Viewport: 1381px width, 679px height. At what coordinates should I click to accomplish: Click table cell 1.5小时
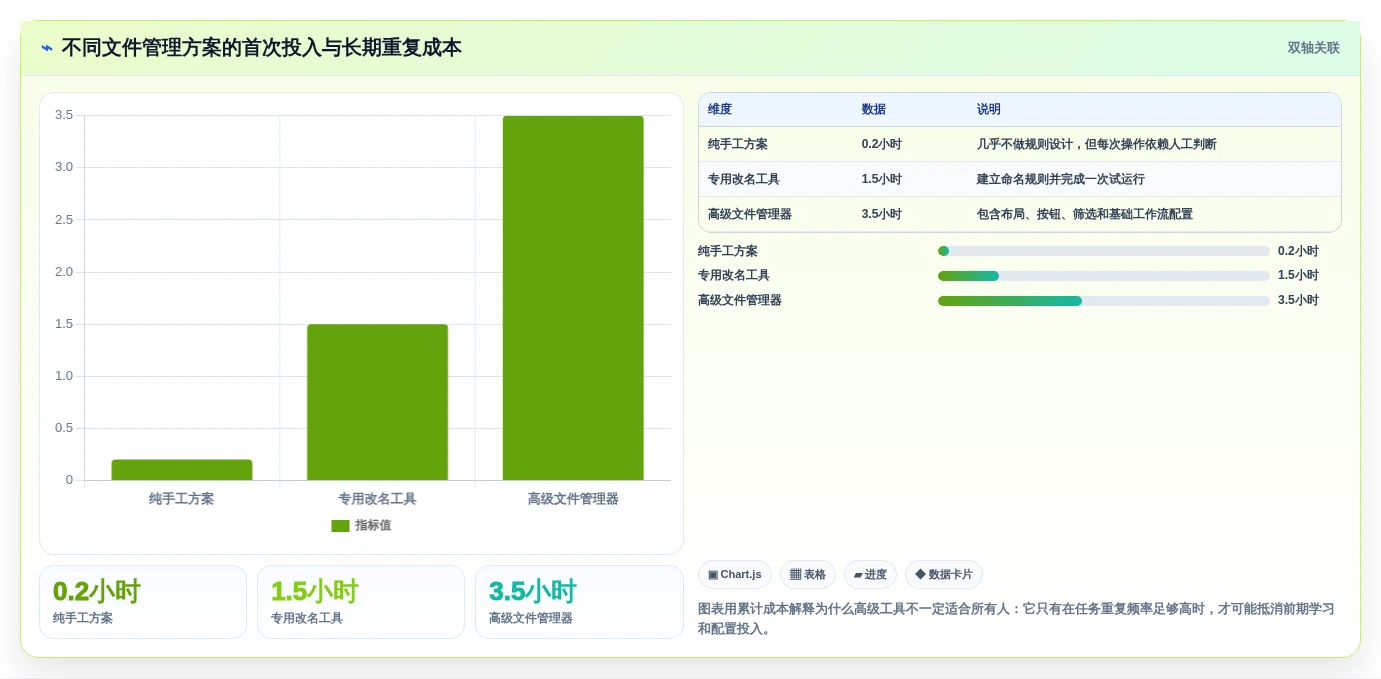882,179
